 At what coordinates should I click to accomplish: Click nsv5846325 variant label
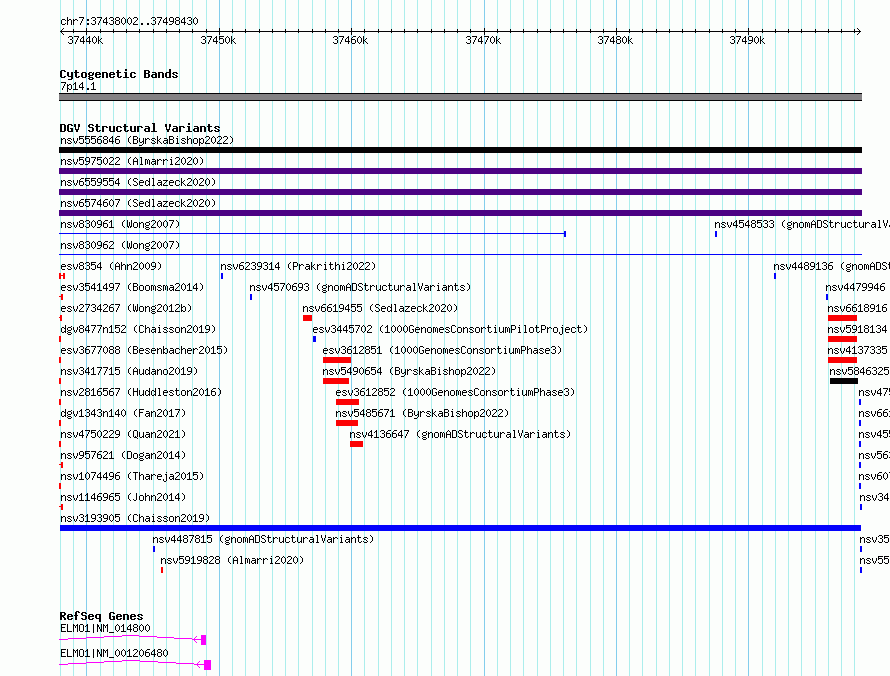coord(859,371)
